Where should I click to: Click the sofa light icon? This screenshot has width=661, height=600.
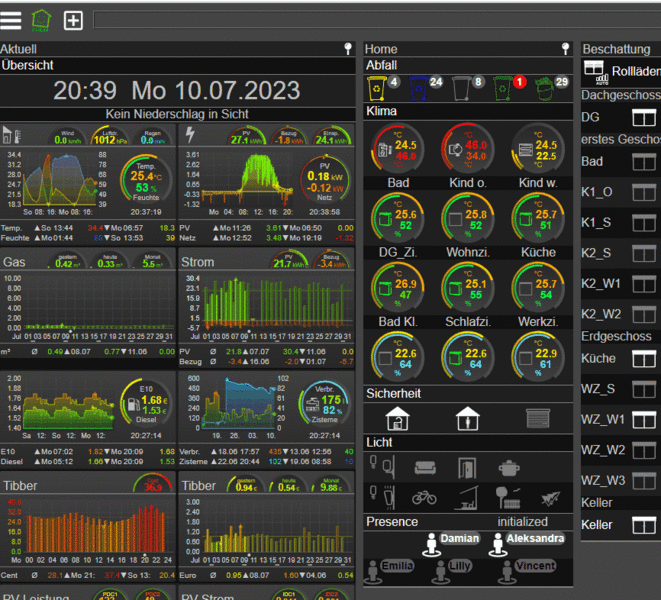click(x=424, y=467)
